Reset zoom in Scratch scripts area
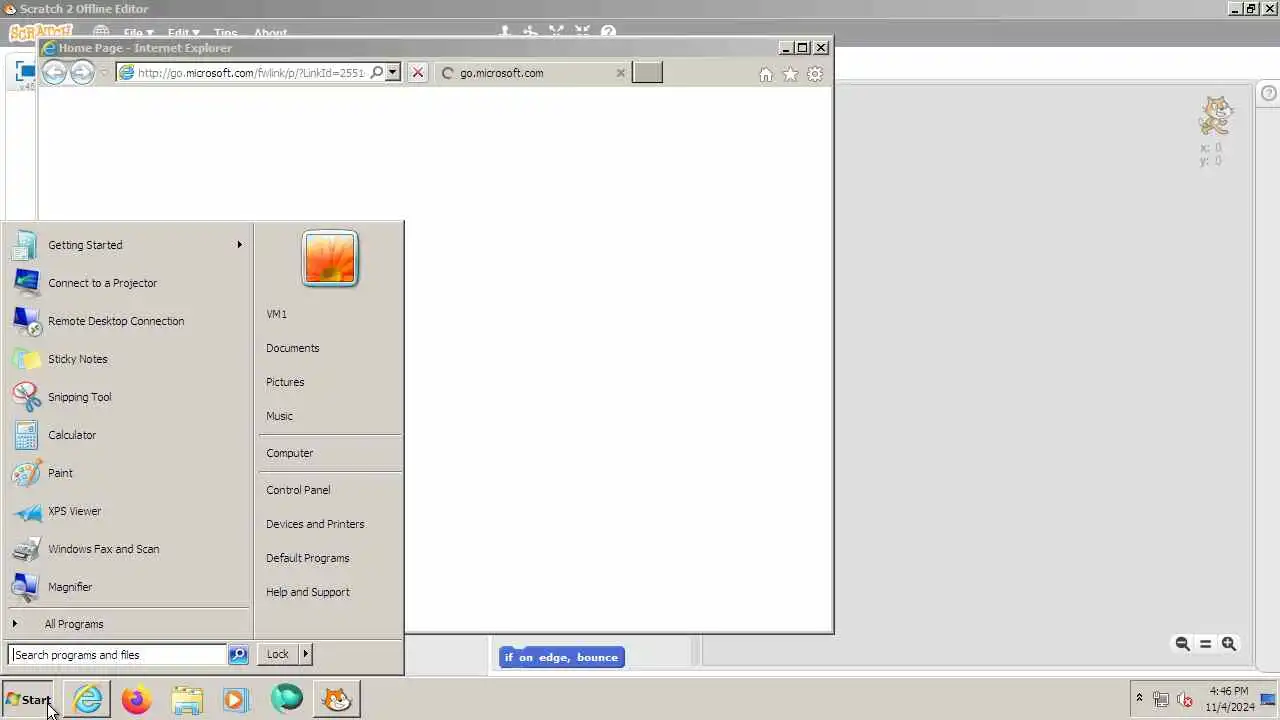 (1205, 644)
